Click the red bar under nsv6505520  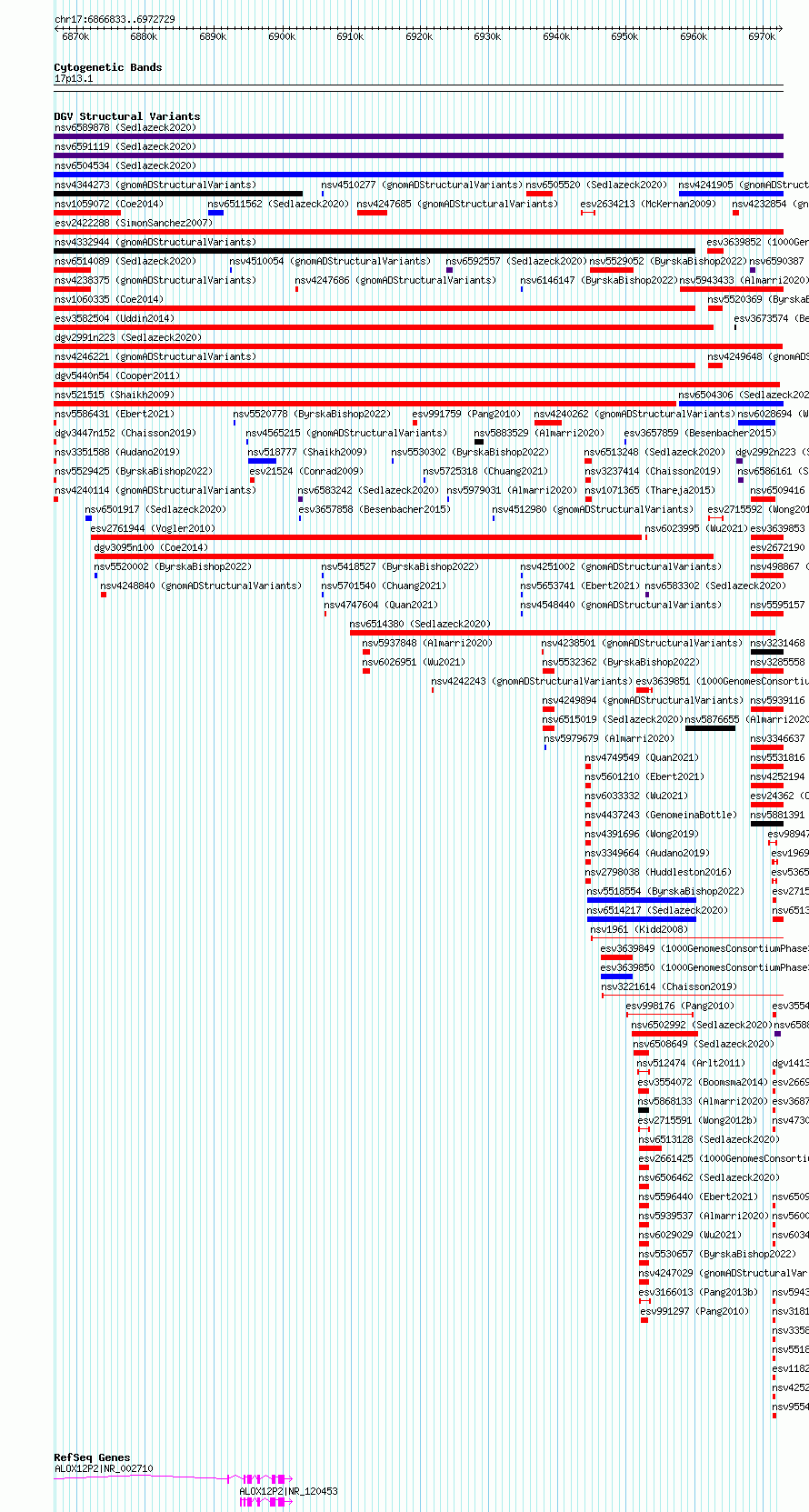pos(539,194)
